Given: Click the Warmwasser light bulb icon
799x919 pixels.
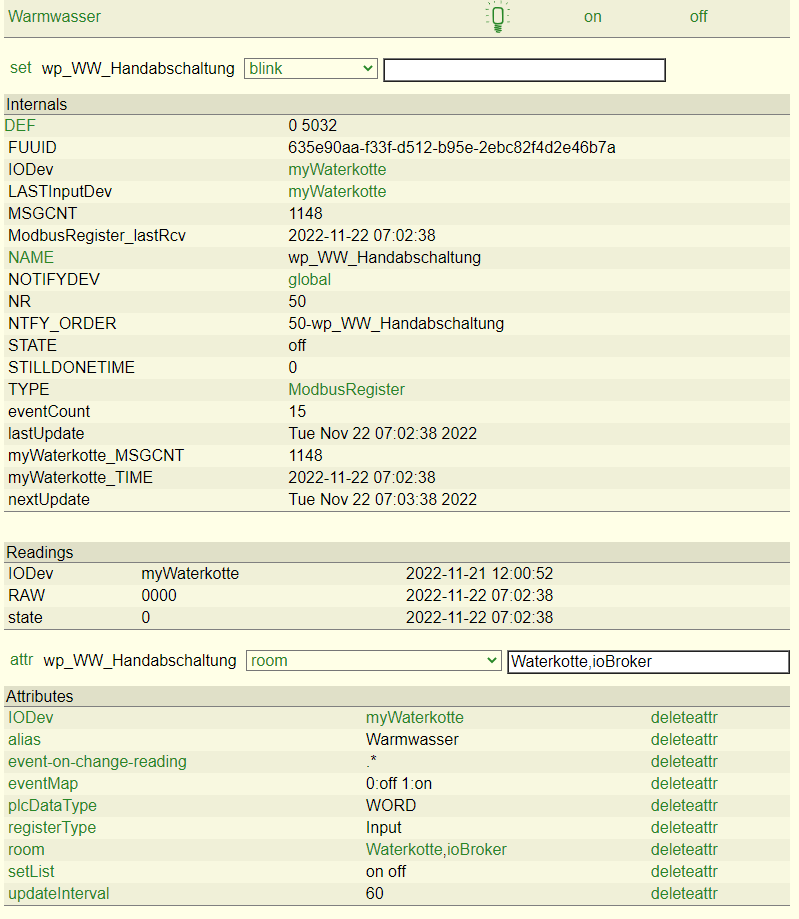Looking at the screenshot, I should tap(497, 17).
